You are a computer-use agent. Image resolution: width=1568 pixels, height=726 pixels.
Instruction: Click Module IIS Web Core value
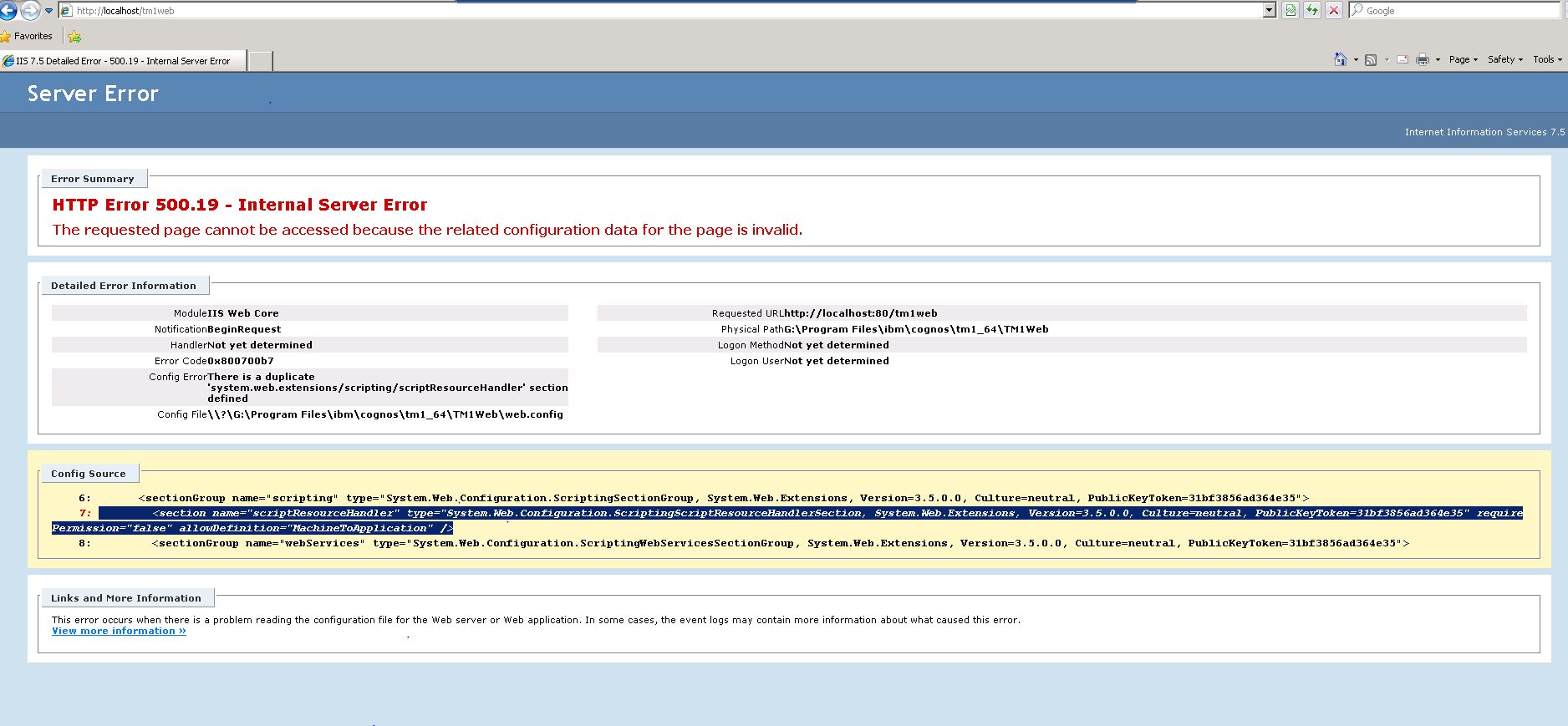(x=243, y=313)
